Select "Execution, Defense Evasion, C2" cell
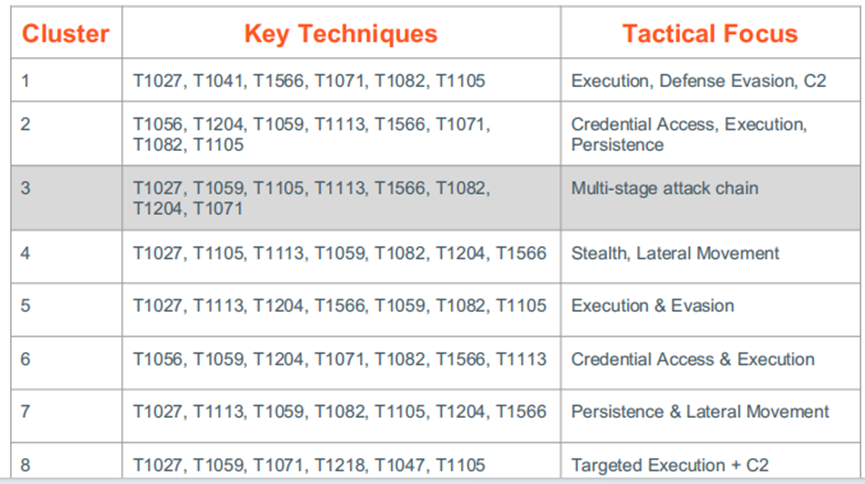Image resolution: width=865 pixels, height=484 pixels. [x=698, y=81]
